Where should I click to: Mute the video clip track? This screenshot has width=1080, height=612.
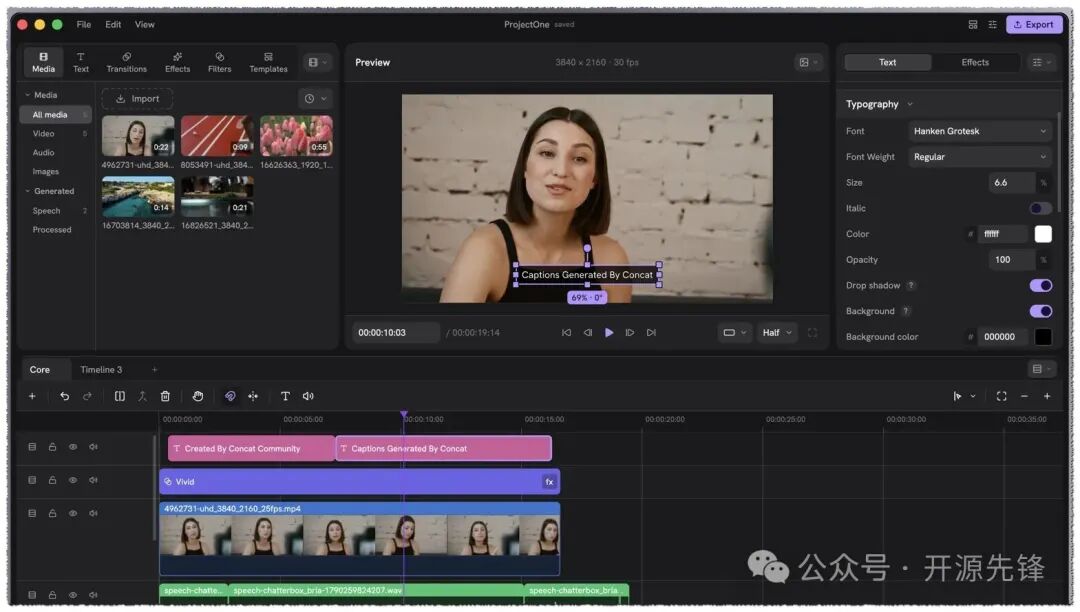pyautogui.click(x=93, y=514)
